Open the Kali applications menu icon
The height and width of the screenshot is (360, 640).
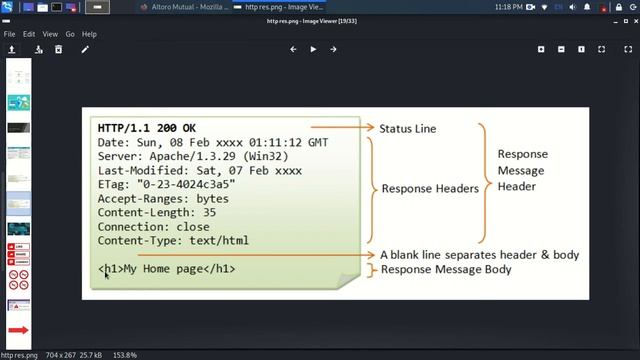(7, 7)
